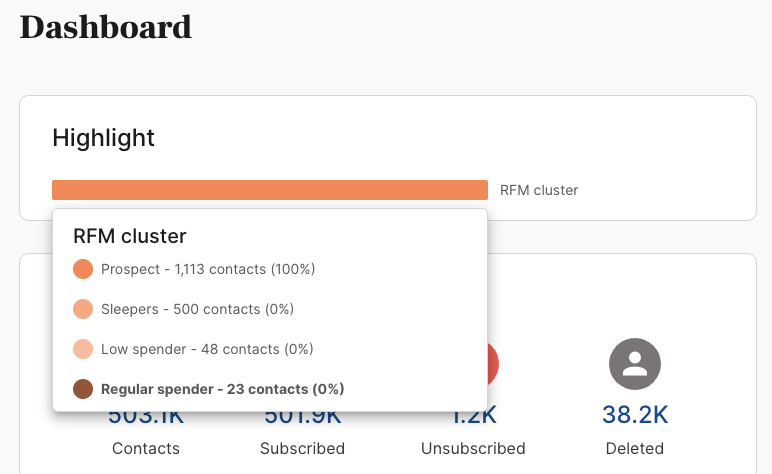
Task: Click the Low spender pale dot
Action: [83, 349]
